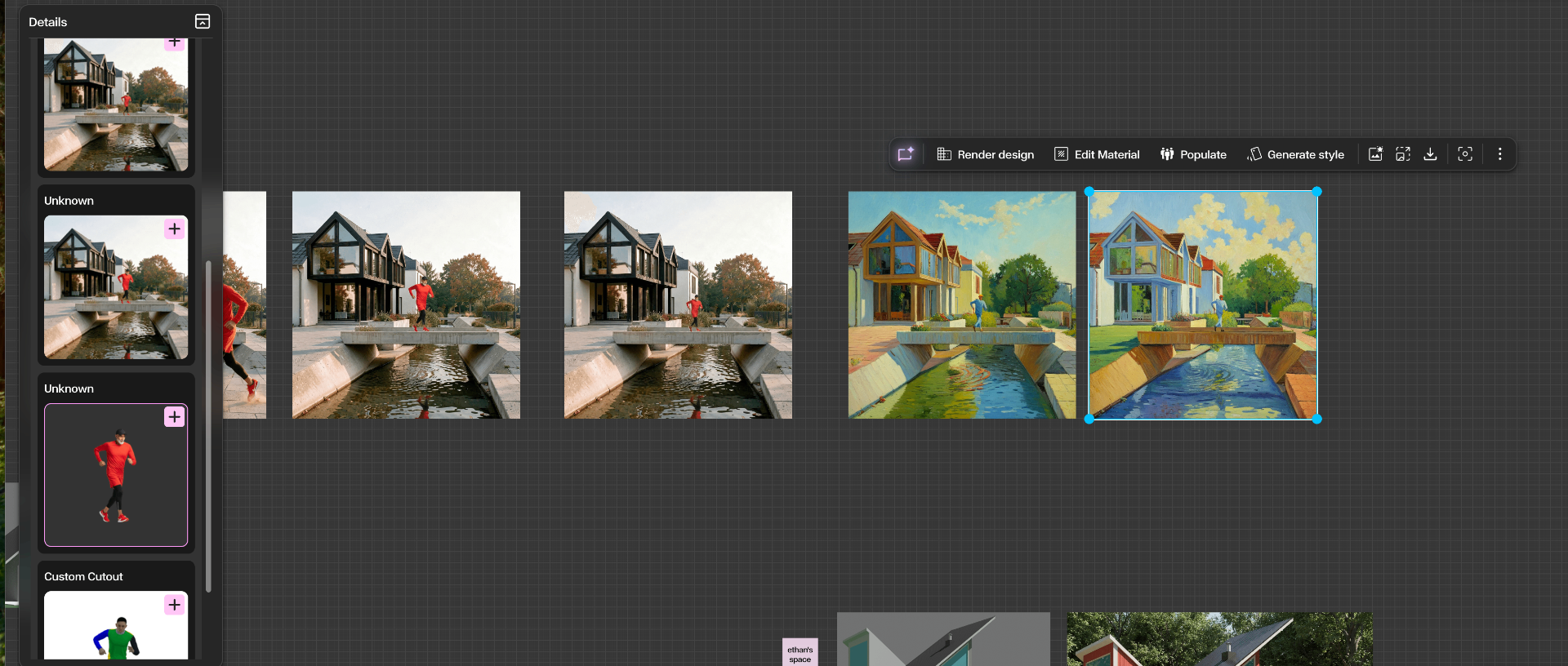Click the ethan's space label
Screen dimensions: 1568x666
coord(800,654)
